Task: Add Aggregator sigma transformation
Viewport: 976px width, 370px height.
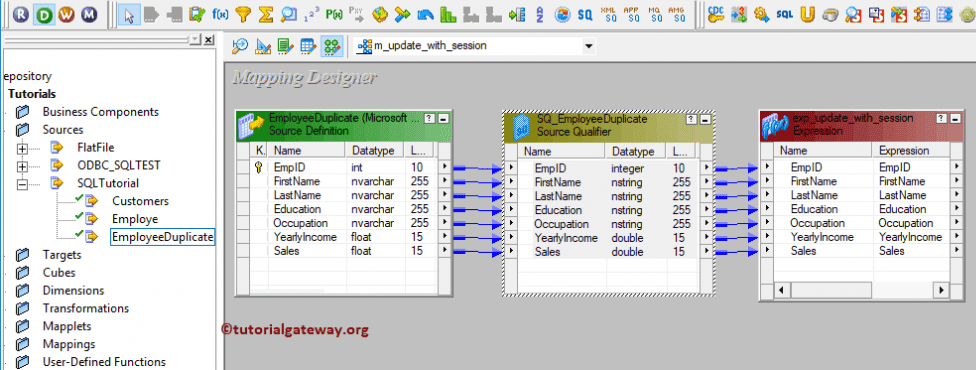Action: (266, 15)
